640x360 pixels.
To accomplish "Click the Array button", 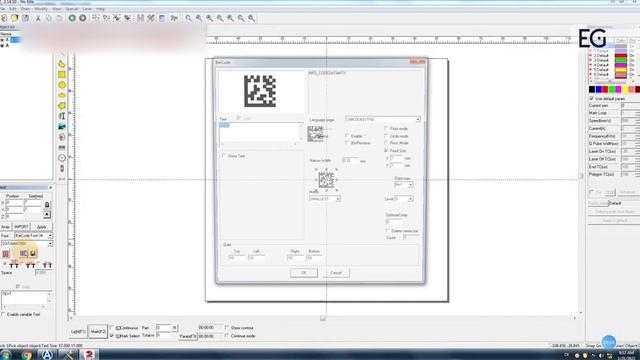I will tap(5, 227).
